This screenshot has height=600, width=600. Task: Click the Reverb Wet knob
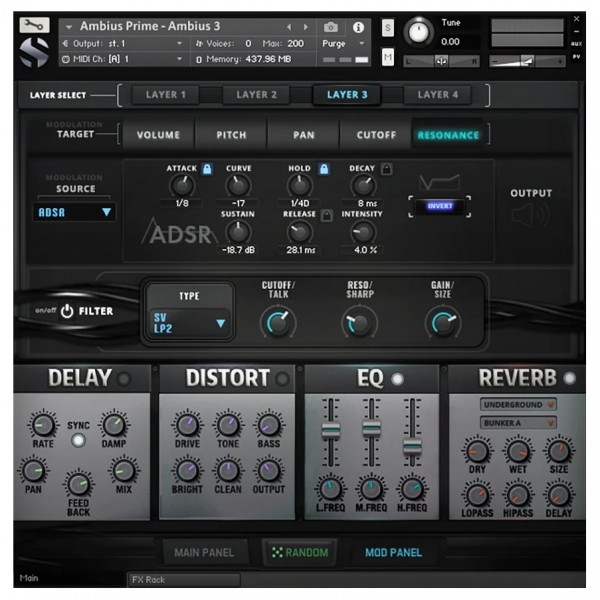coord(517,451)
